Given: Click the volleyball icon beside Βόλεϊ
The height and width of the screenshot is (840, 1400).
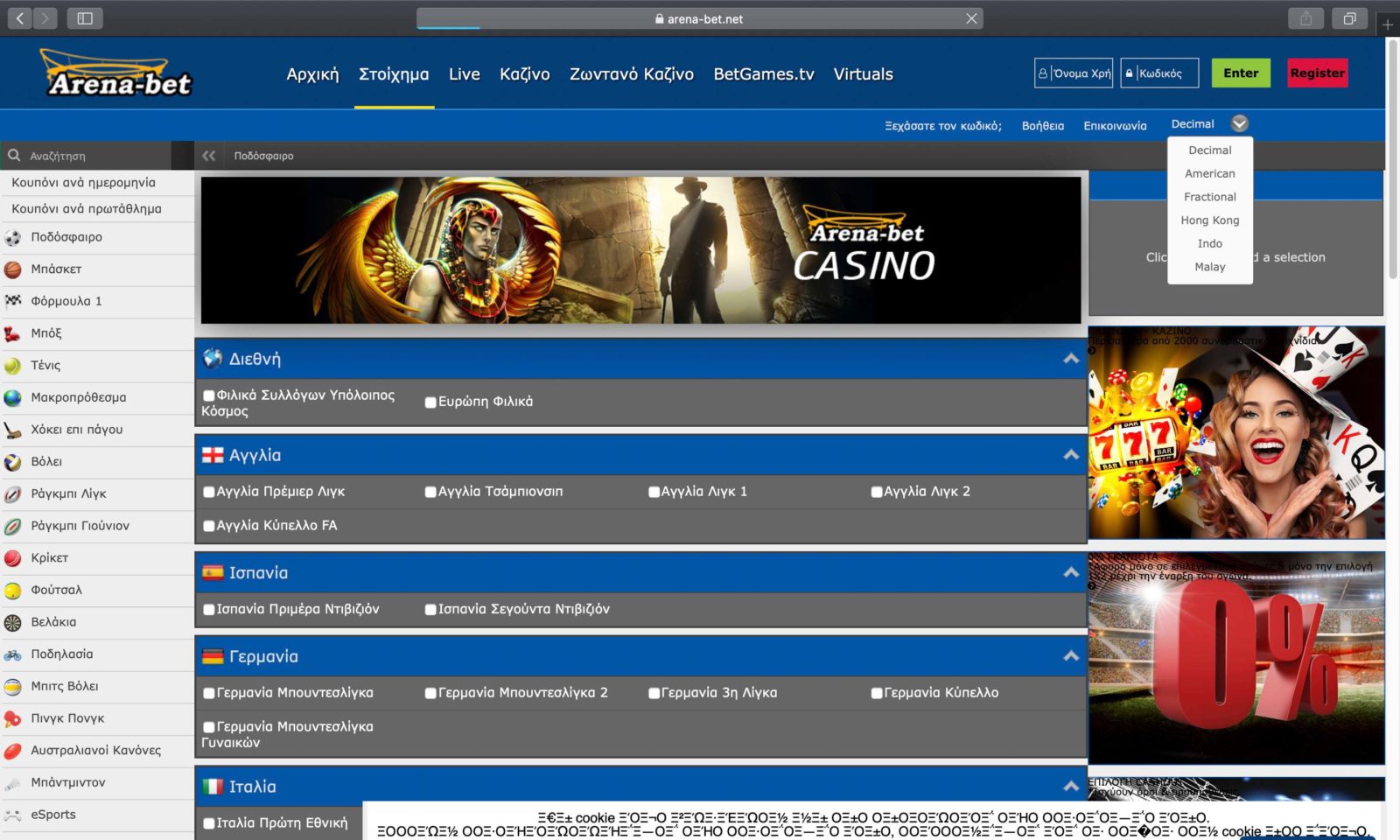Looking at the screenshot, I should point(13,462).
